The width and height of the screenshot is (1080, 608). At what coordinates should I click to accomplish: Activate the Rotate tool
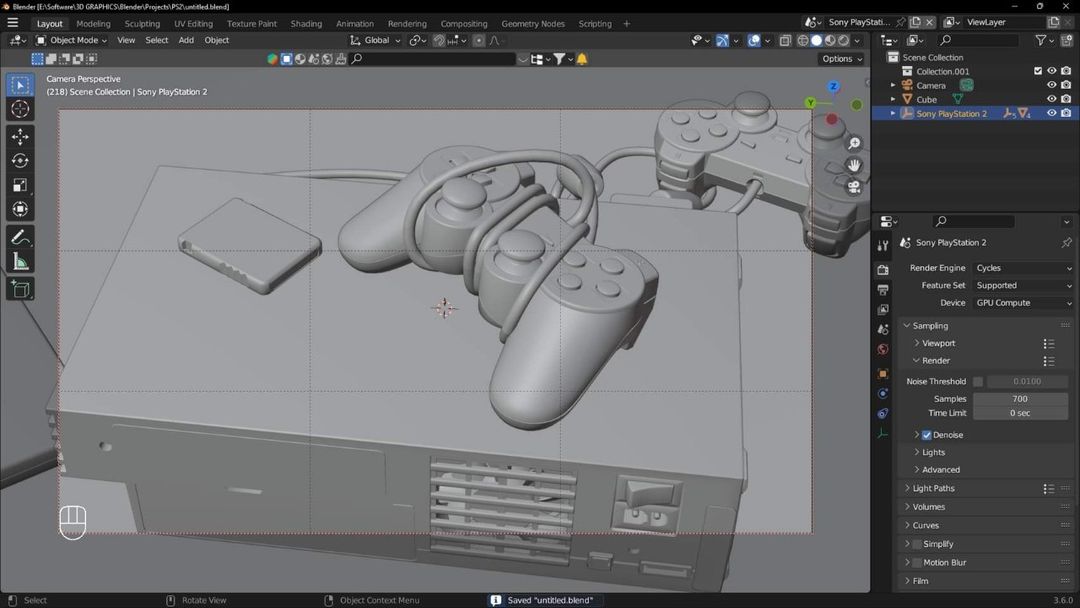pos(20,160)
